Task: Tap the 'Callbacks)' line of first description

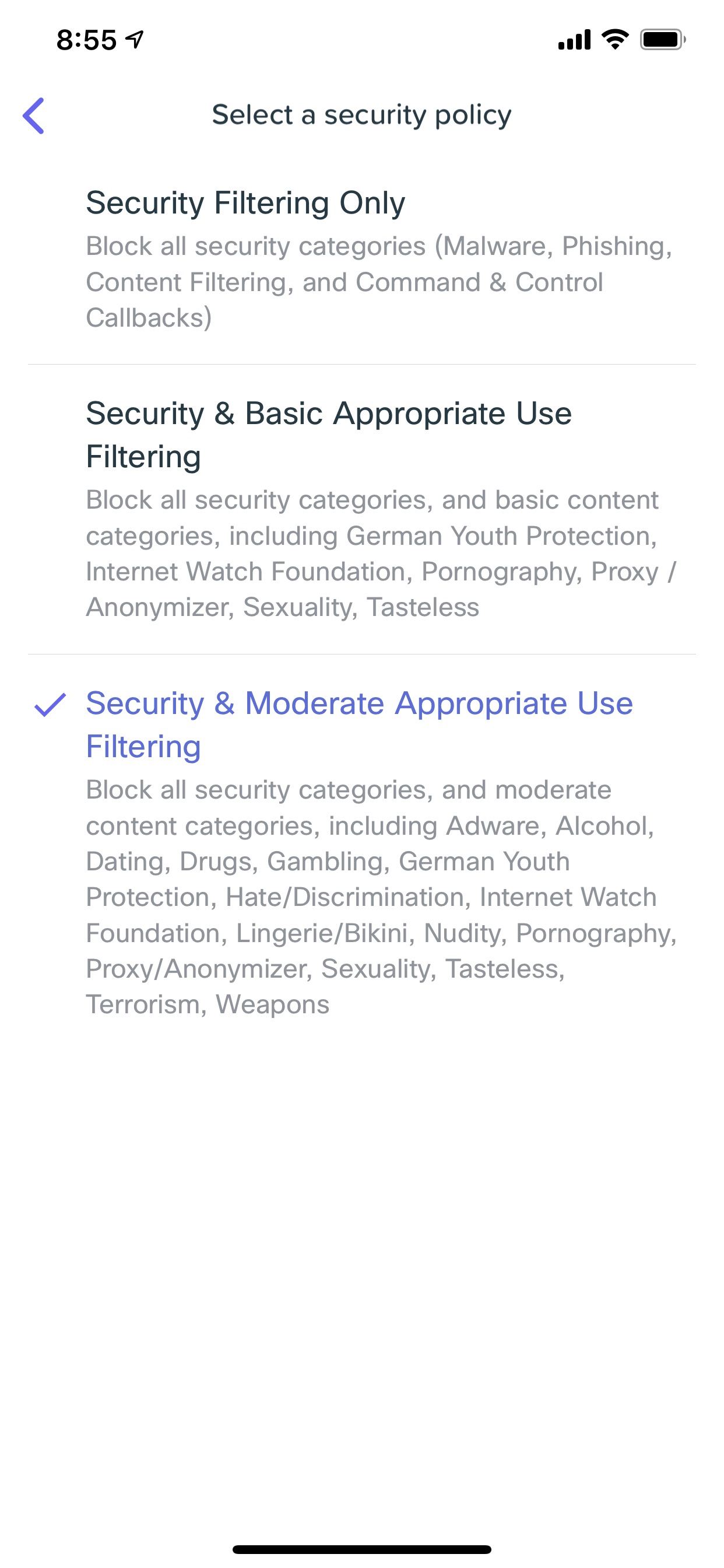Action: [149, 318]
